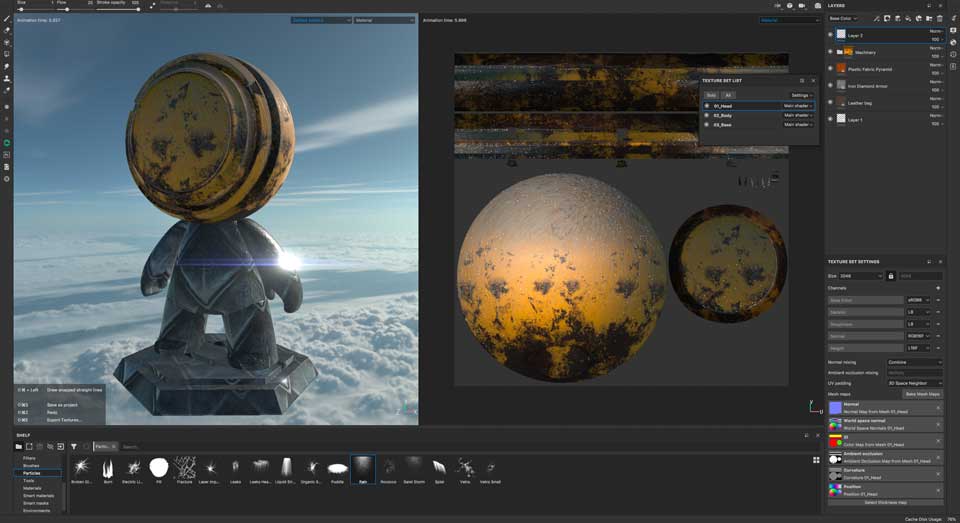The width and height of the screenshot is (960, 523).
Task: Click the size lock icon
Action: (x=891, y=276)
